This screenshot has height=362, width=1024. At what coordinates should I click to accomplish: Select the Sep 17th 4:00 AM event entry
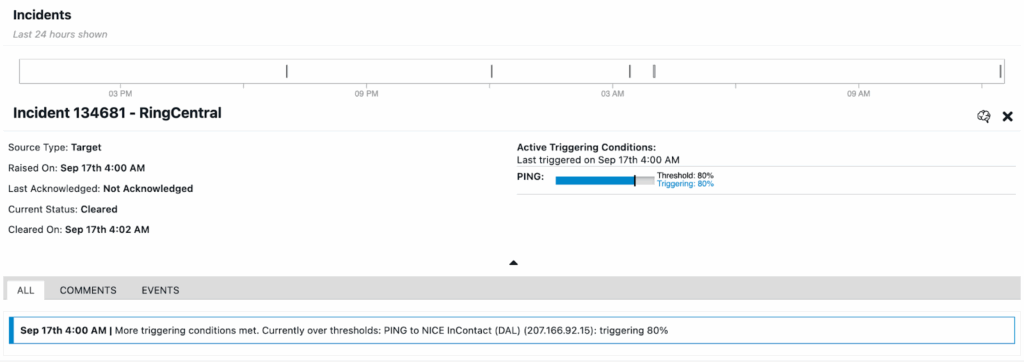(x=512, y=331)
